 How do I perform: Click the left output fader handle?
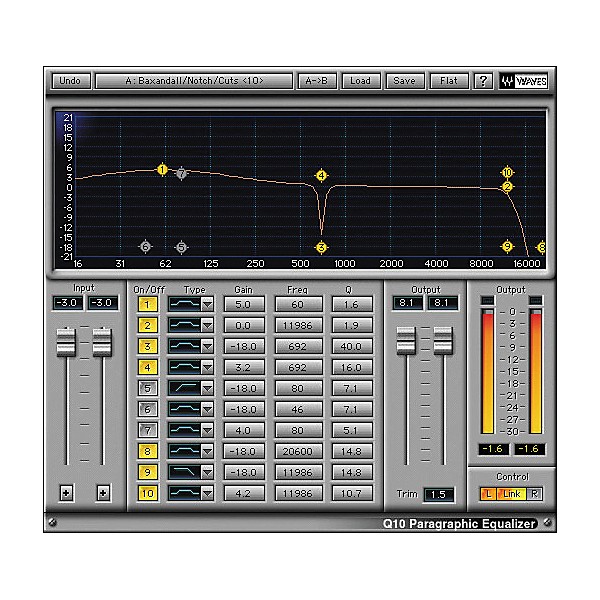click(x=406, y=340)
